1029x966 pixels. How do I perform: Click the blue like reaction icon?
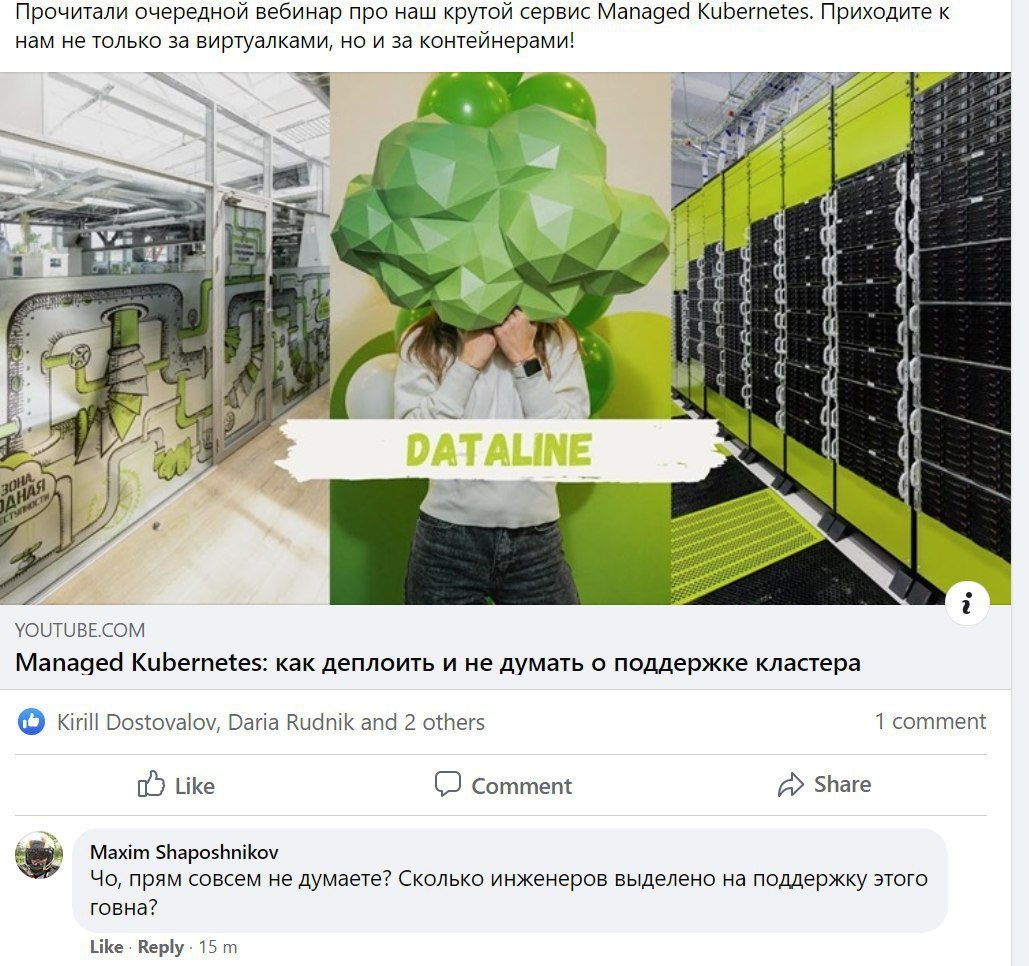point(31,722)
